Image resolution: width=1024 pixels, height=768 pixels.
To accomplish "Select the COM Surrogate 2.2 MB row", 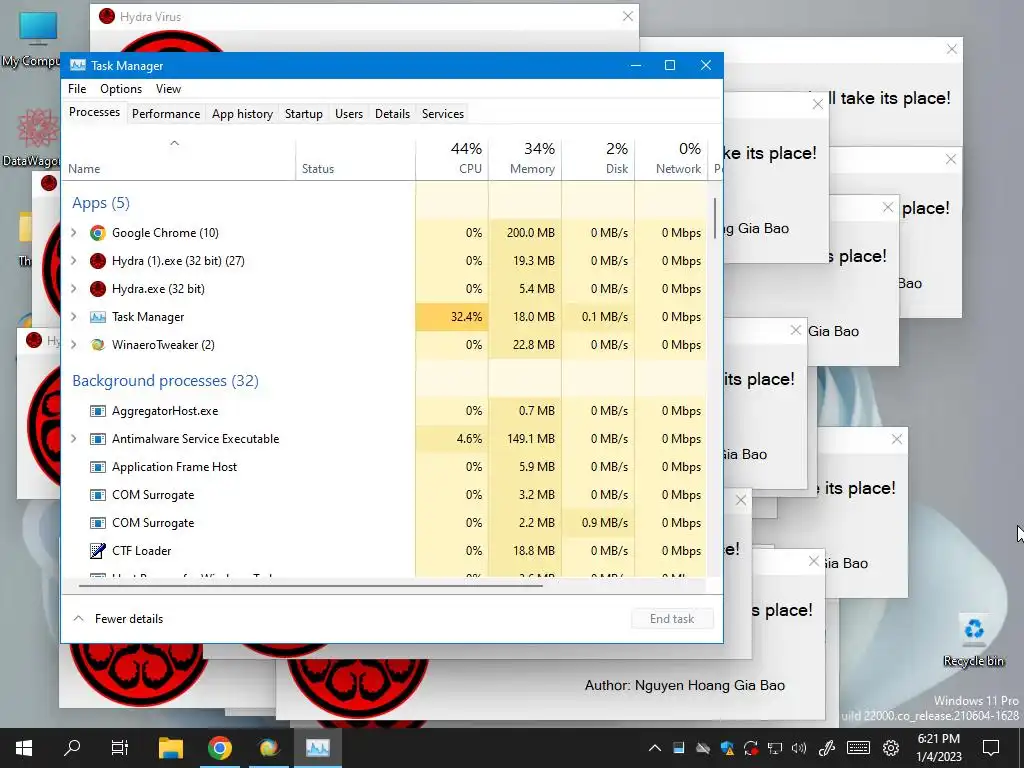I will point(385,523).
